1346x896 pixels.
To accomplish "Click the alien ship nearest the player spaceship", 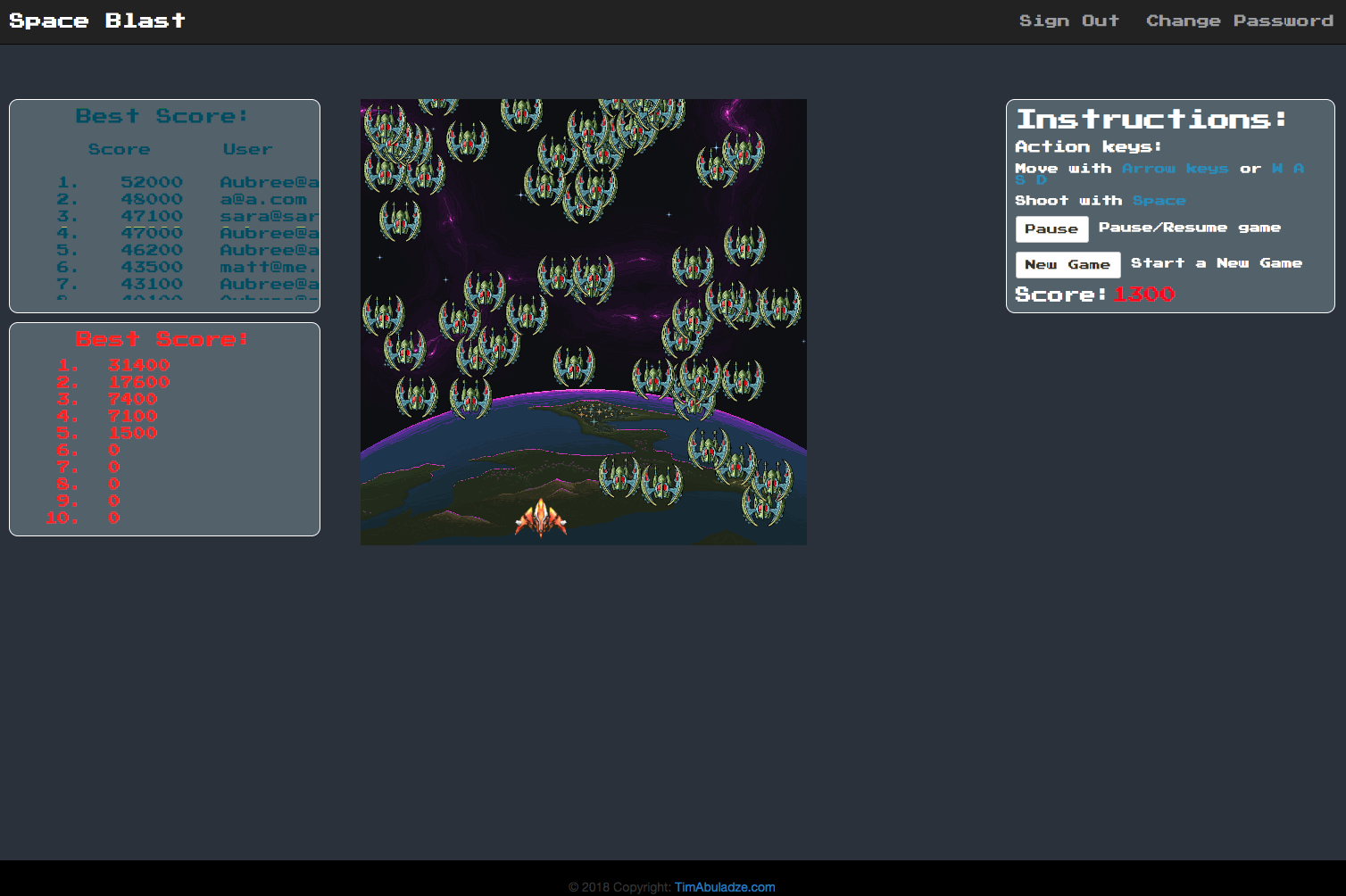I will point(619,476).
